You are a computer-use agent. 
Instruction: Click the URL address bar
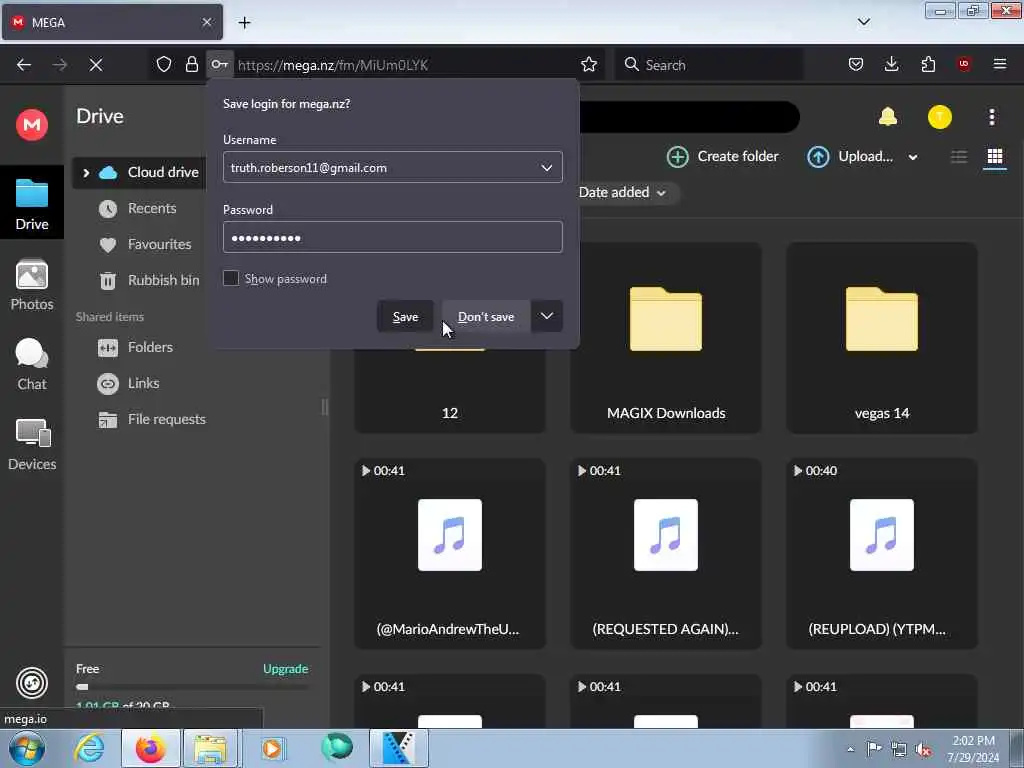point(405,65)
